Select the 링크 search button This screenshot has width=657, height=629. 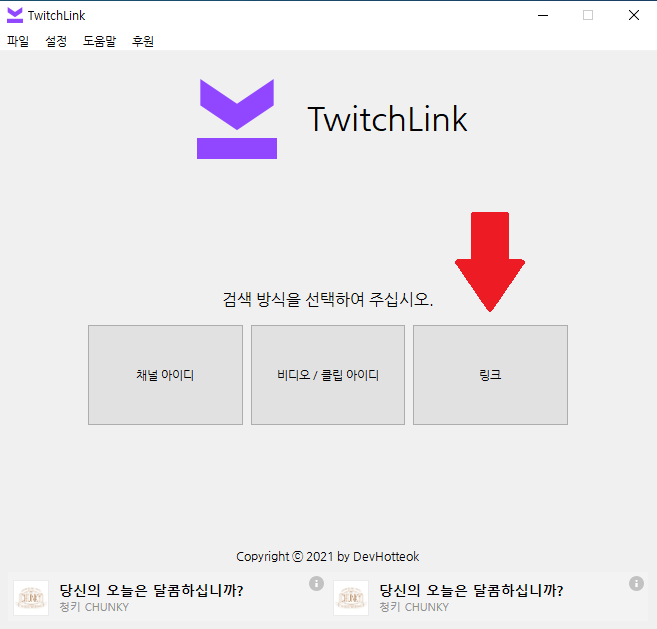pos(490,375)
